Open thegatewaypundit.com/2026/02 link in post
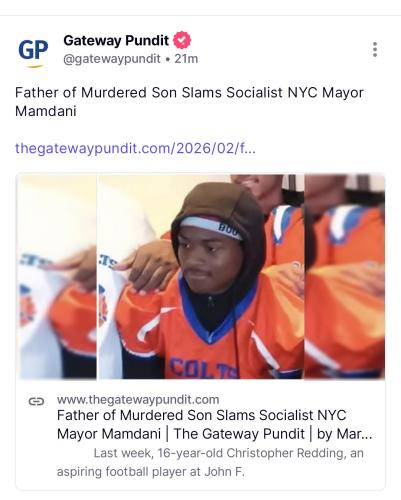This screenshot has height=500, width=401. click(x=135, y=148)
